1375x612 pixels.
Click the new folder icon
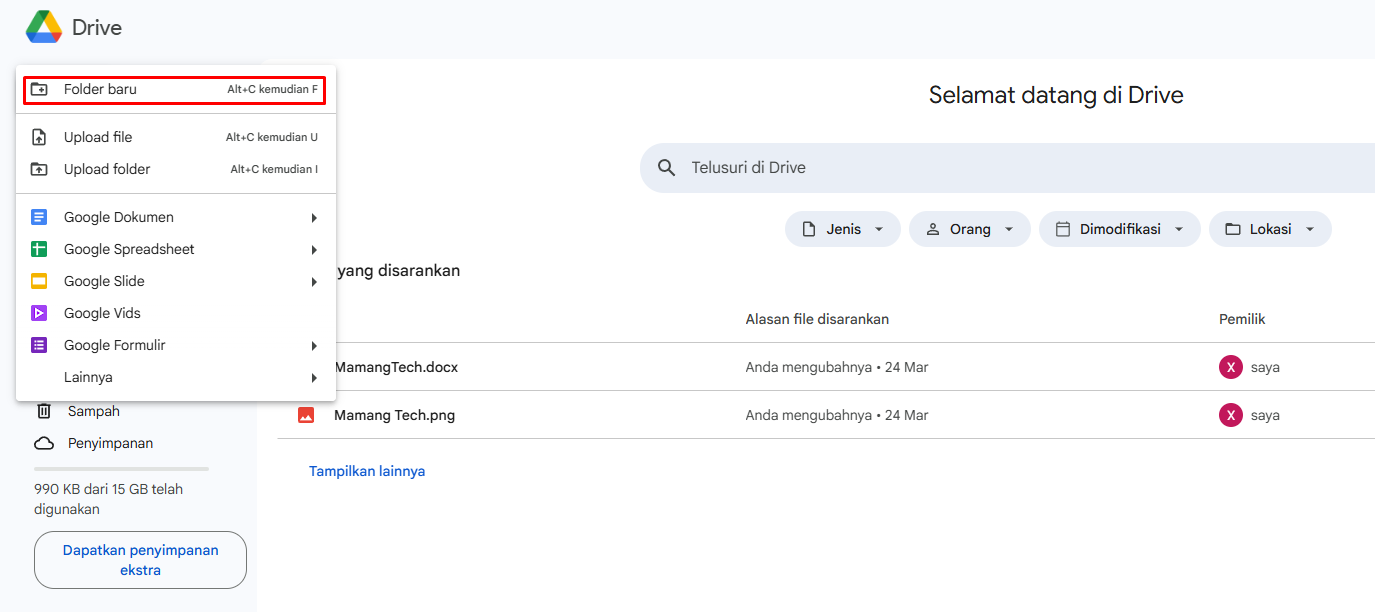coord(39,89)
